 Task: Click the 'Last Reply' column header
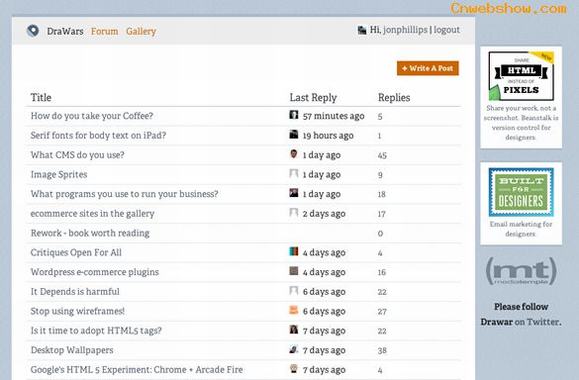[x=313, y=97]
